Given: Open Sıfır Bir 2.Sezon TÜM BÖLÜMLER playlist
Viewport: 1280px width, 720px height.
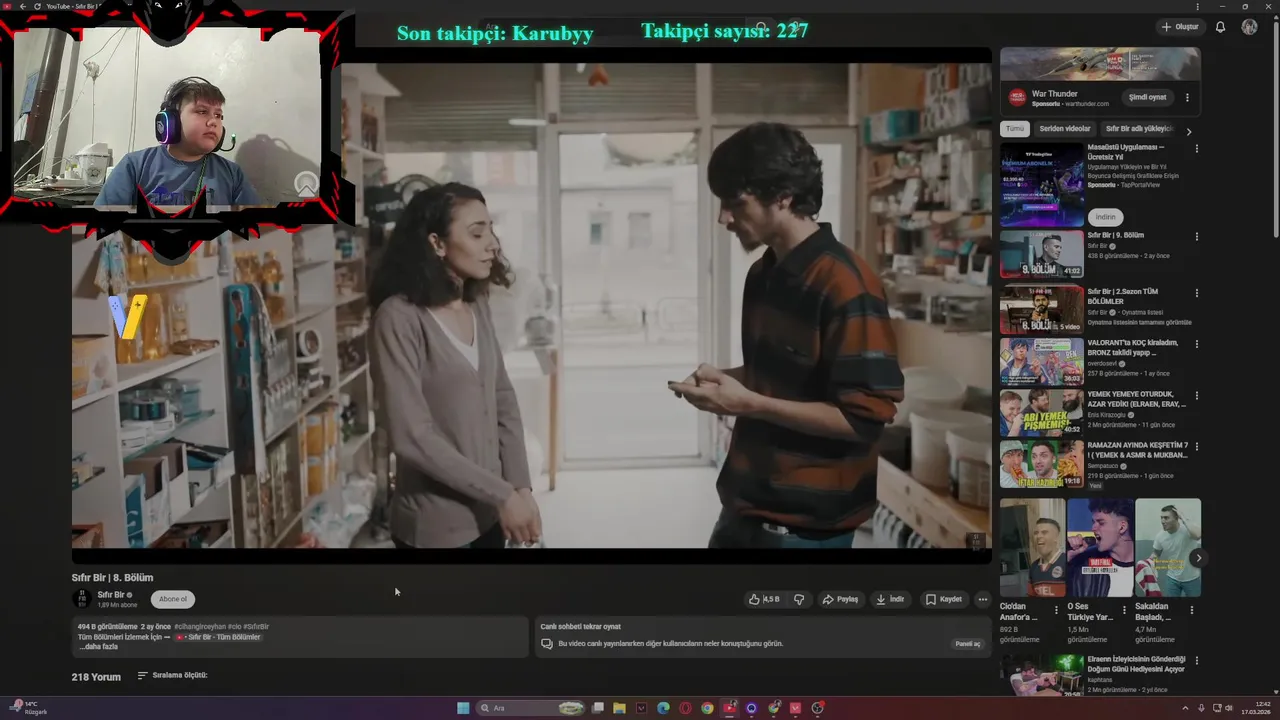Looking at the screenshot, I should click(1042, 310).
